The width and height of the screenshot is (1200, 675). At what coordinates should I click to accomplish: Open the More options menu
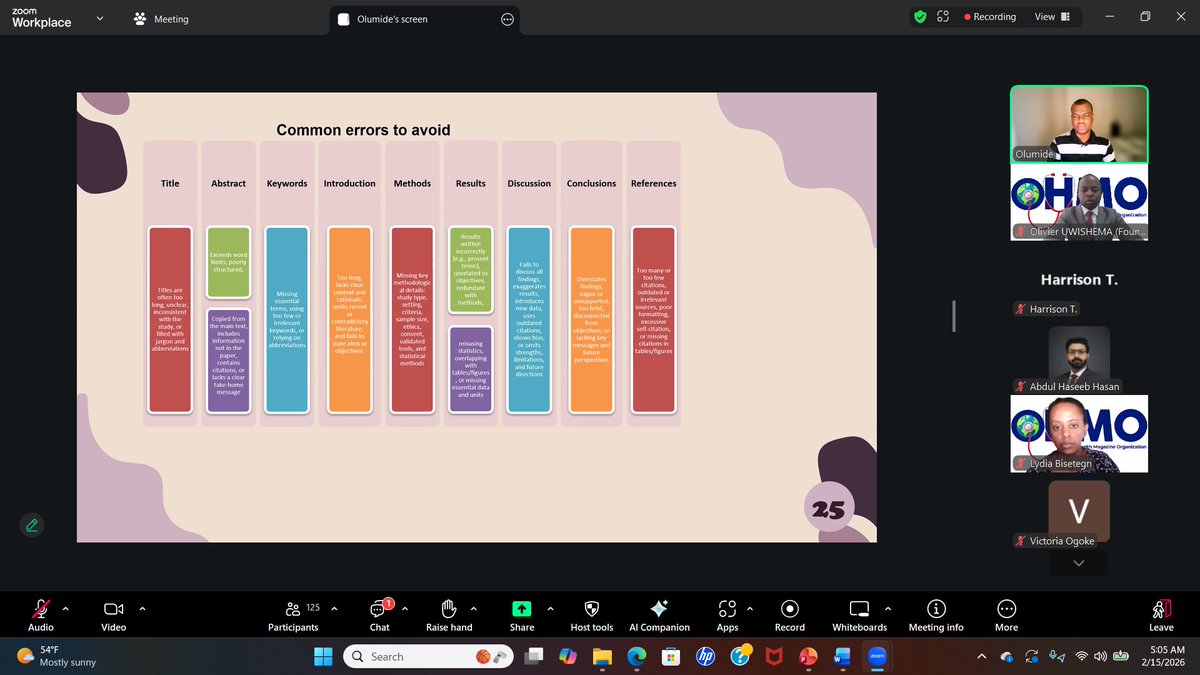(1006, 615)
